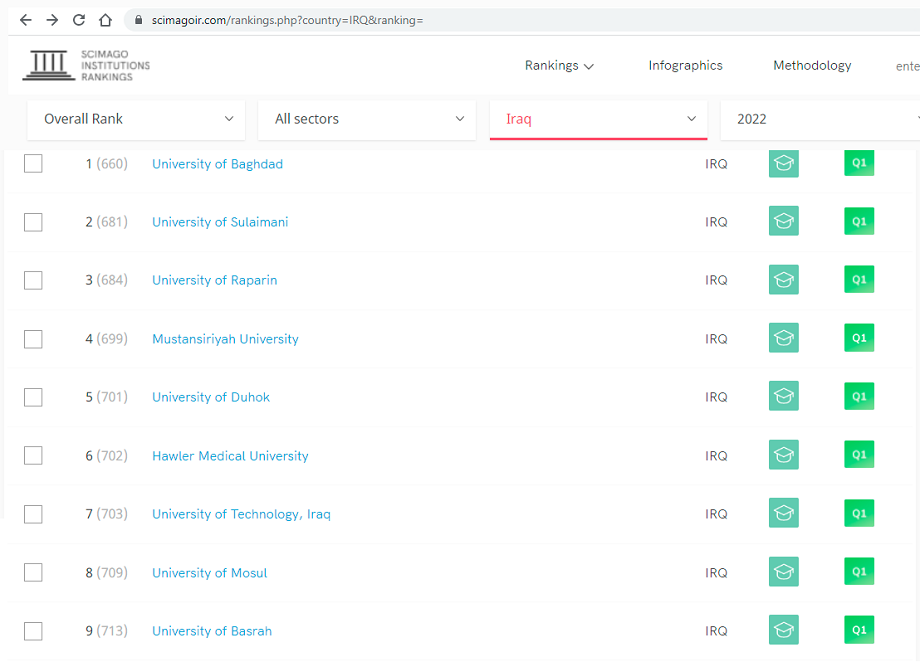This screenshot has width=920, height=662.
Task: Open the Mustansiriyah University link
Action: point(225,339)
